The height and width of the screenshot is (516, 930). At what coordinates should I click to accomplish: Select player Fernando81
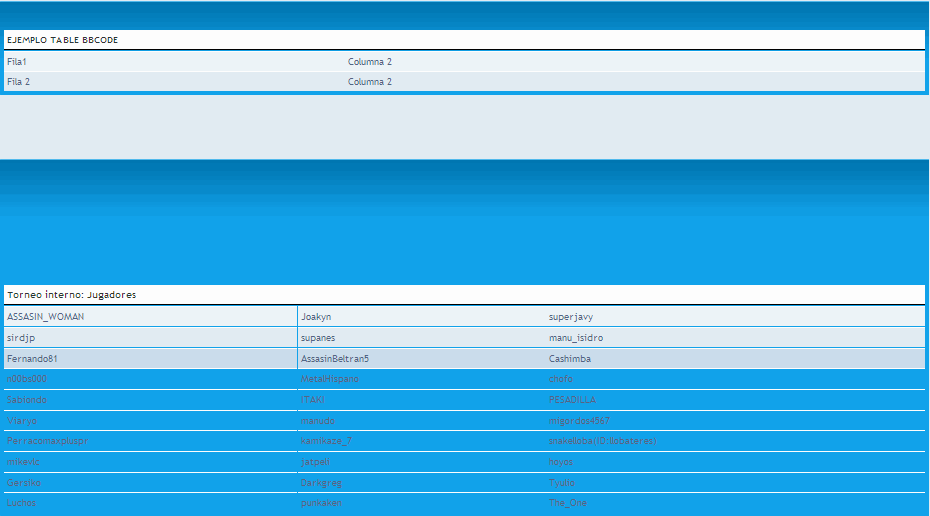[32, 359]
